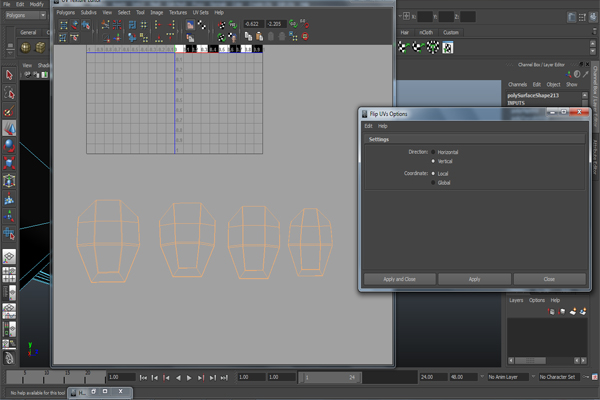Screen dimensions: 600x400
Task: Click the UV lattice tool icon
Action: point(64,25)
